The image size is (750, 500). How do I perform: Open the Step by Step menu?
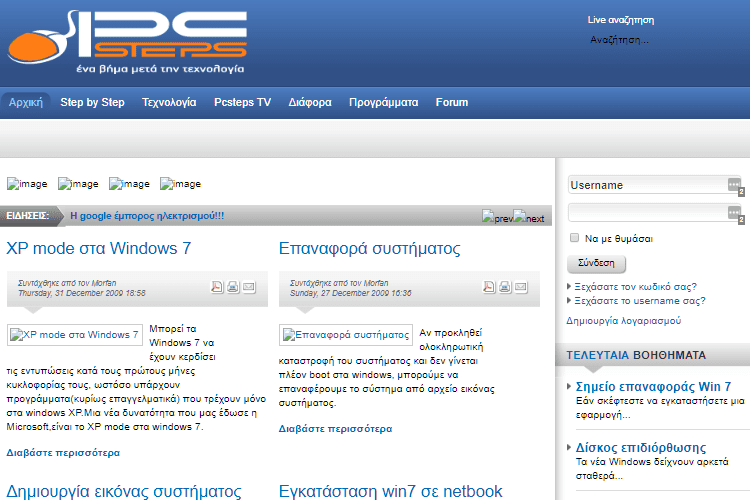[x=92, y=102]
